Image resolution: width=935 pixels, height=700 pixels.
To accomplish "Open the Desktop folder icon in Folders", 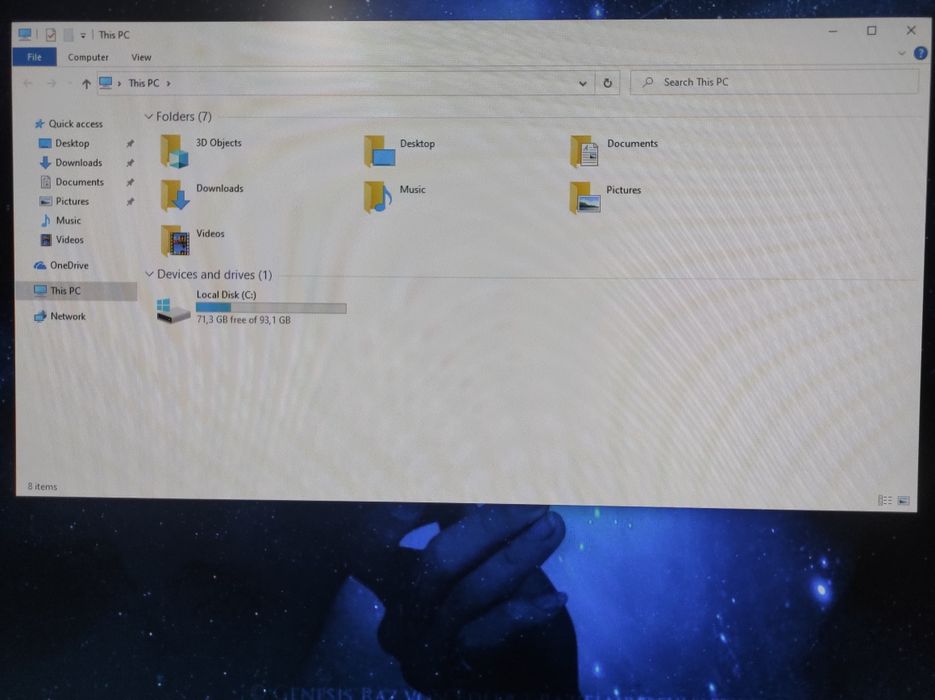I will pyautogui.click(x=379, y=151).
